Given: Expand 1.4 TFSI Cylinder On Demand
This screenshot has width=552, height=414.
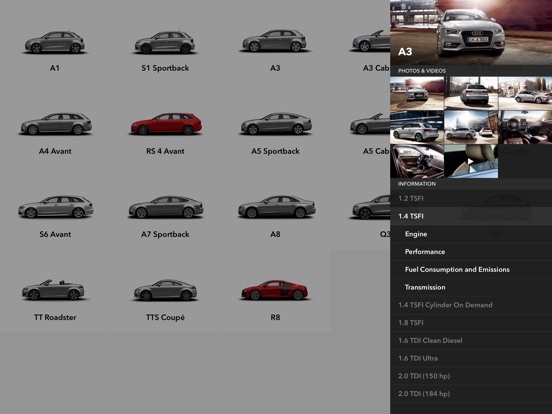Looking at the screenshot, I should [471, 305].
